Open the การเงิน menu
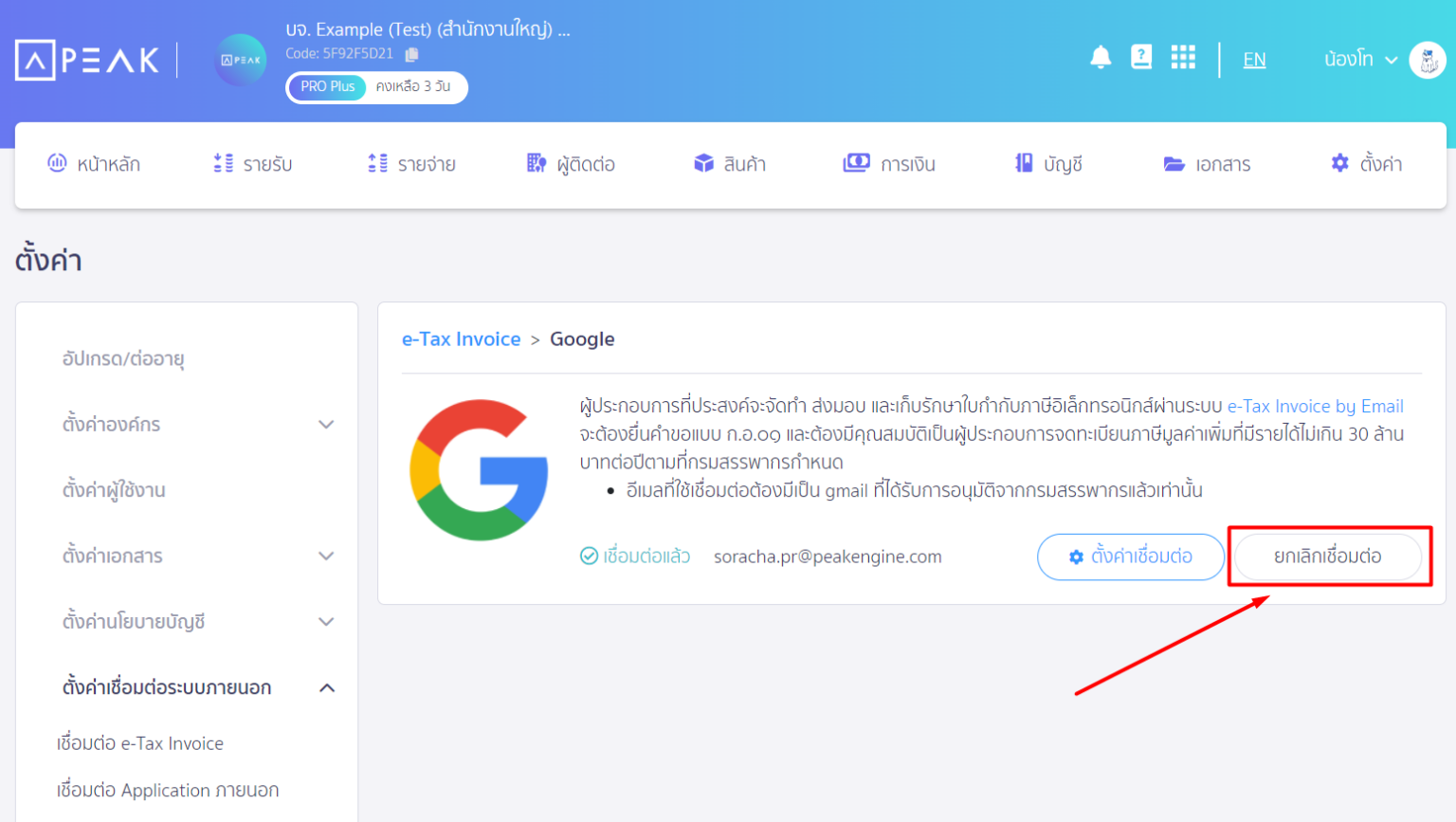Image resolution: width=1456 pixels, height=822 pixels. [887, 163]
